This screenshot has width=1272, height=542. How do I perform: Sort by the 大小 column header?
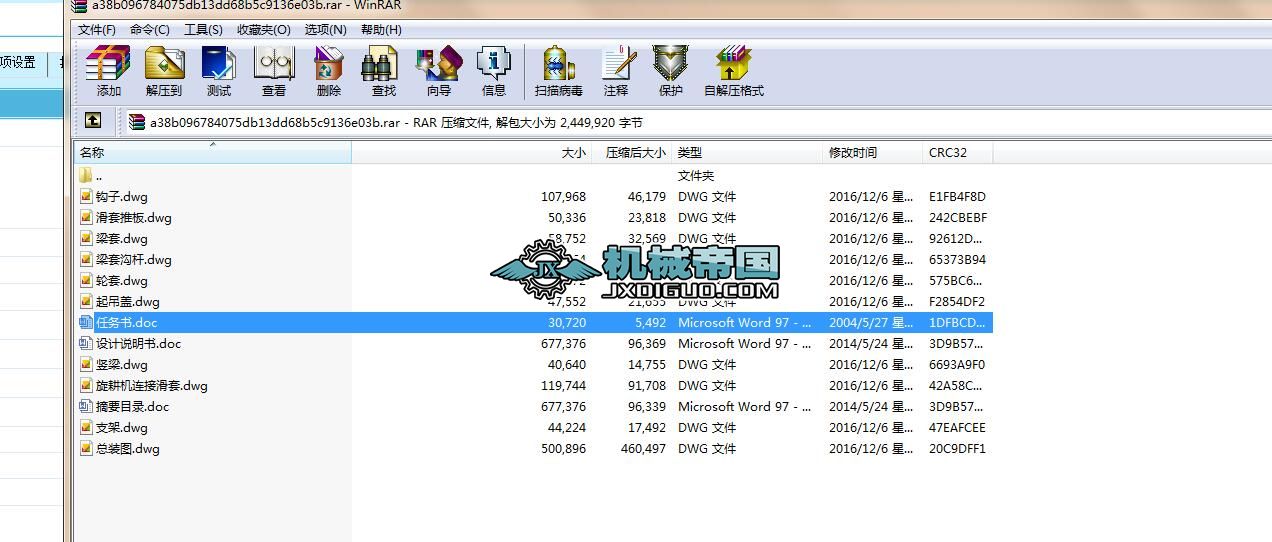coord(472,152)
